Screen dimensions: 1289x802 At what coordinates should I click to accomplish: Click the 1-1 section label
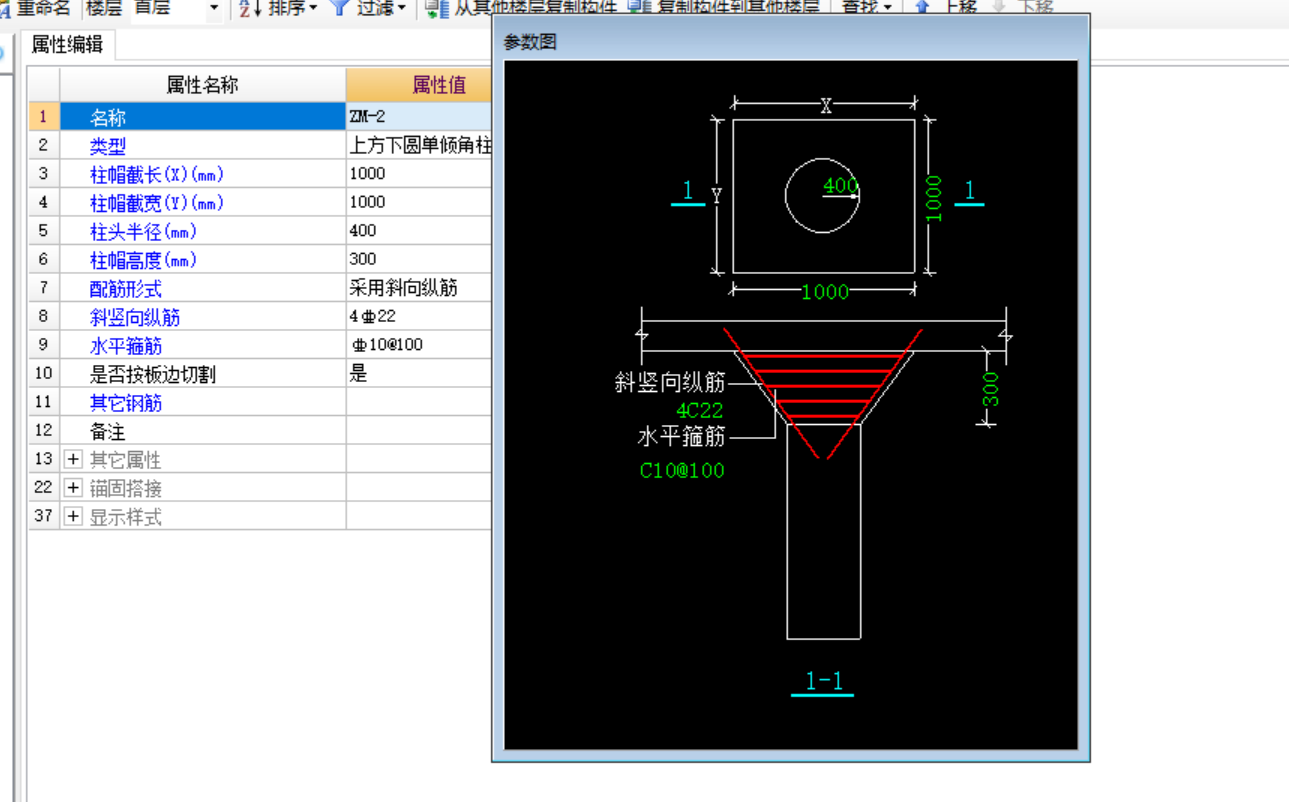pyautogui.click(x=824, y=682)
